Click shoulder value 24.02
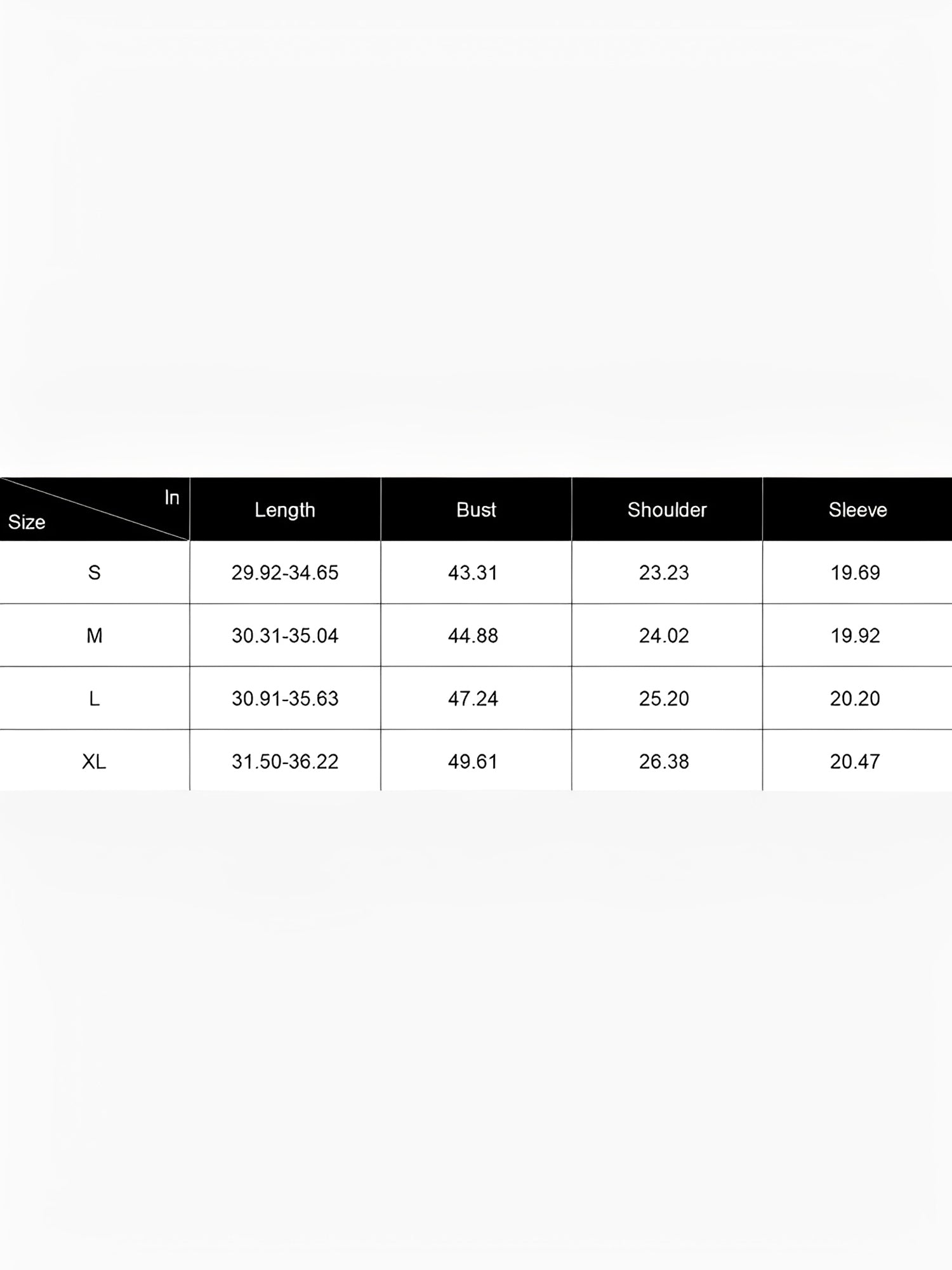Viewport: 952px width, 1270px height. coord(664,636)
